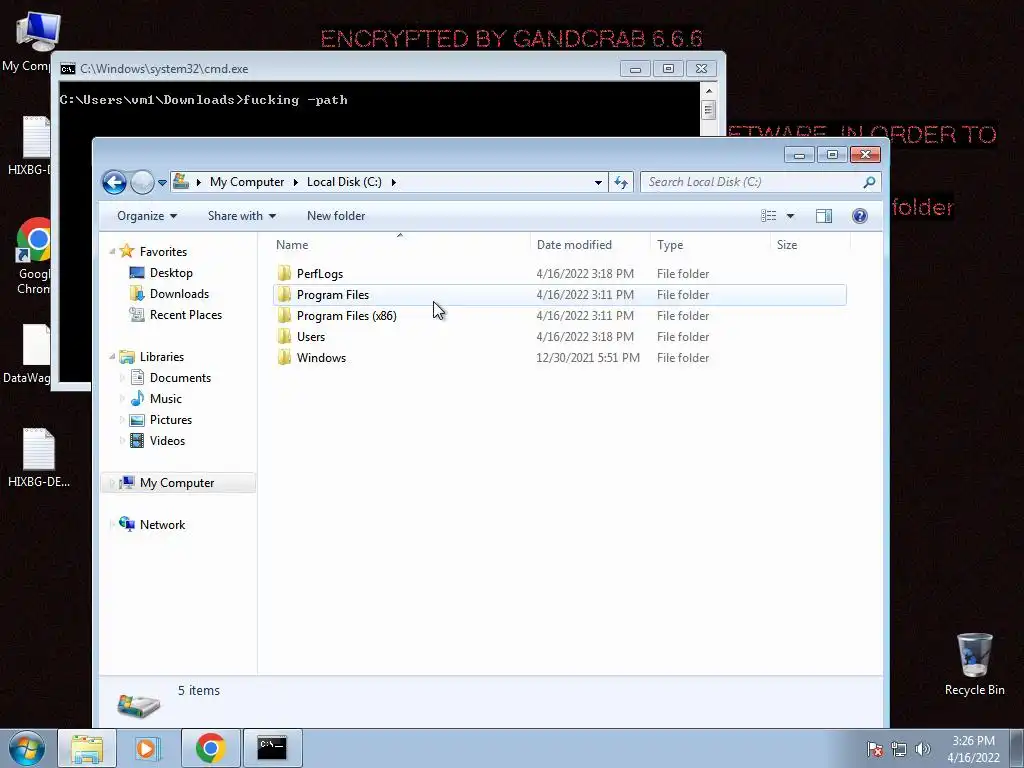Go back using the Explorer back arrow

114,182
